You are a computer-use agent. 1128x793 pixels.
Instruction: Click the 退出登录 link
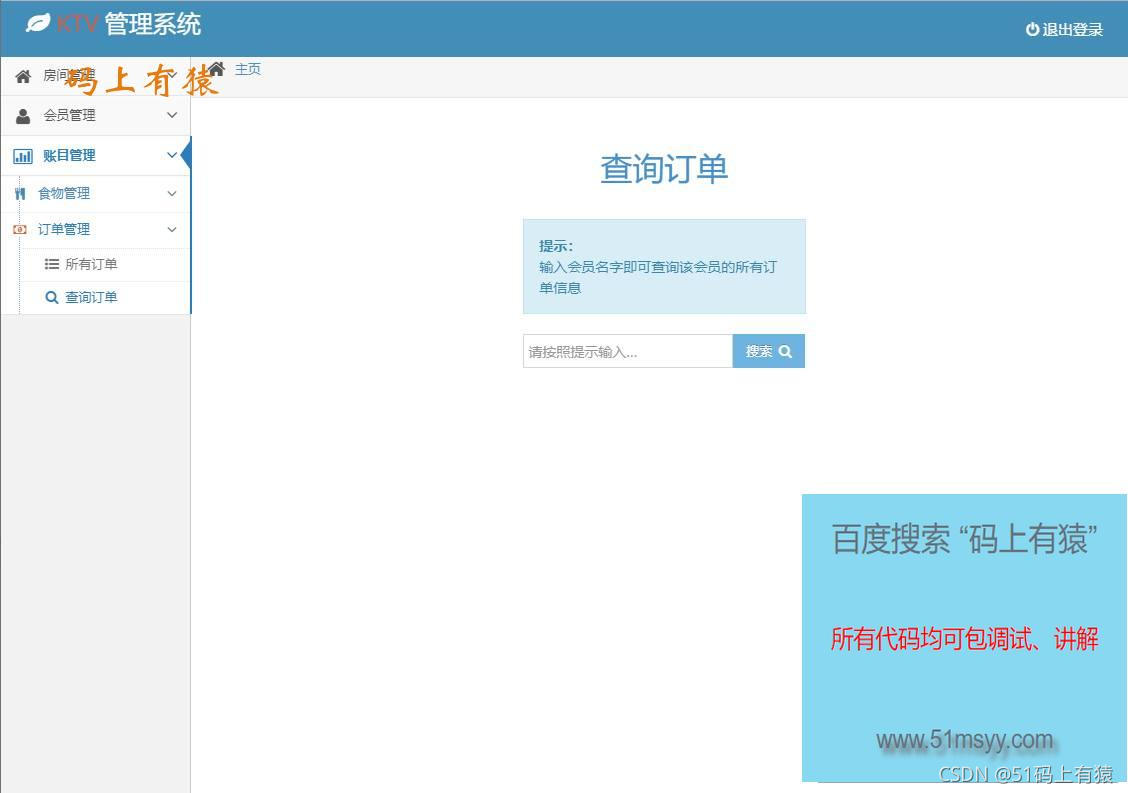(1064, 30)
